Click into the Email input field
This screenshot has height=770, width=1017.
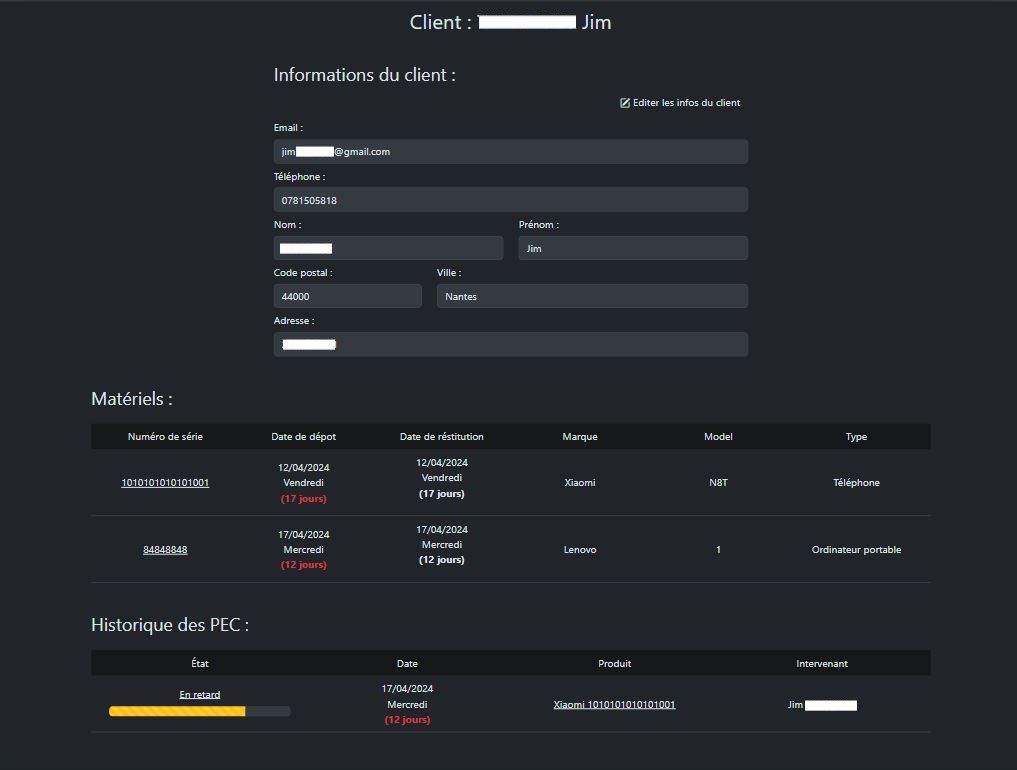[510, 152]
